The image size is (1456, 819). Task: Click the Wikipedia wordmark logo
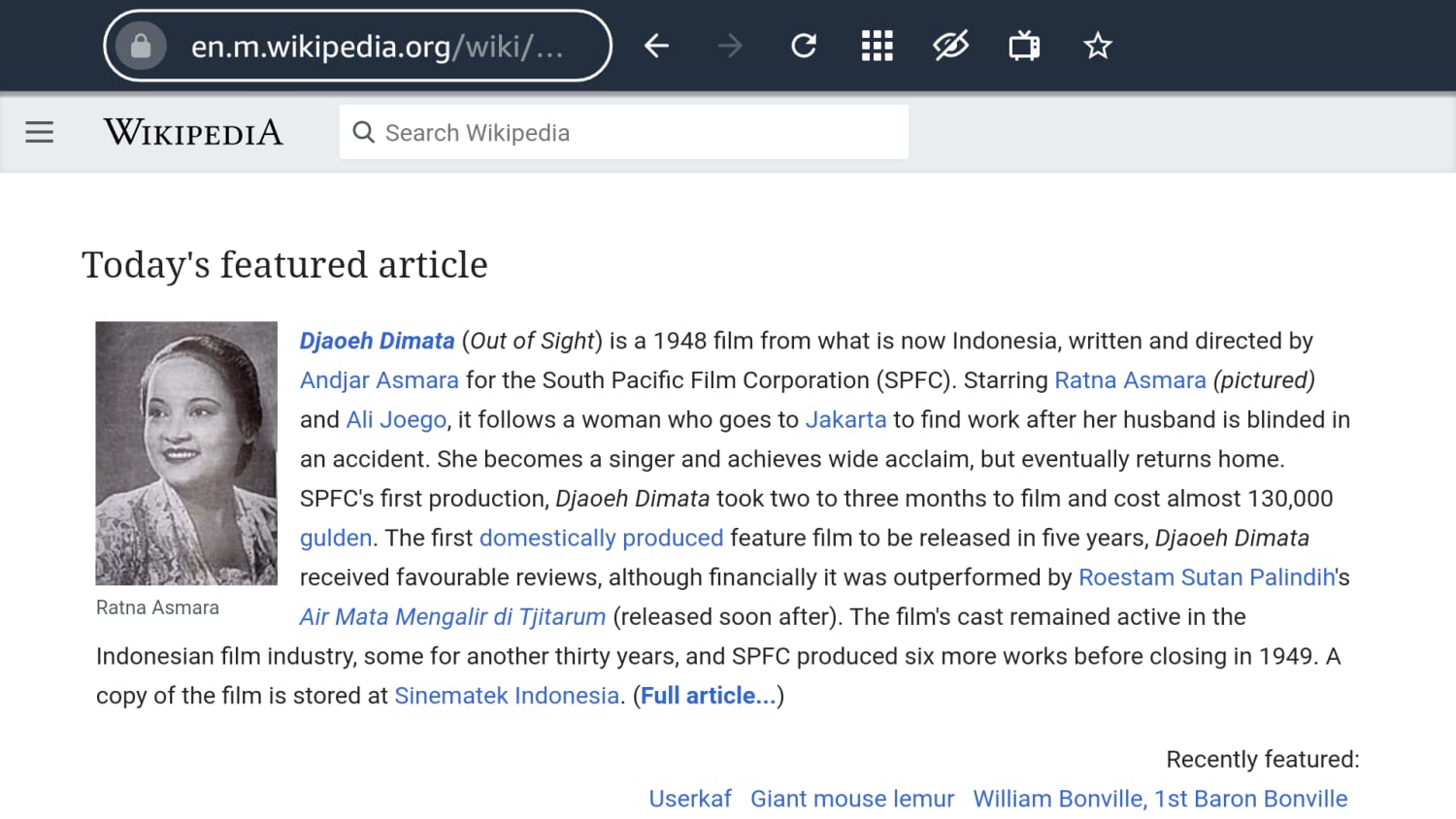[x=193, y=132]
